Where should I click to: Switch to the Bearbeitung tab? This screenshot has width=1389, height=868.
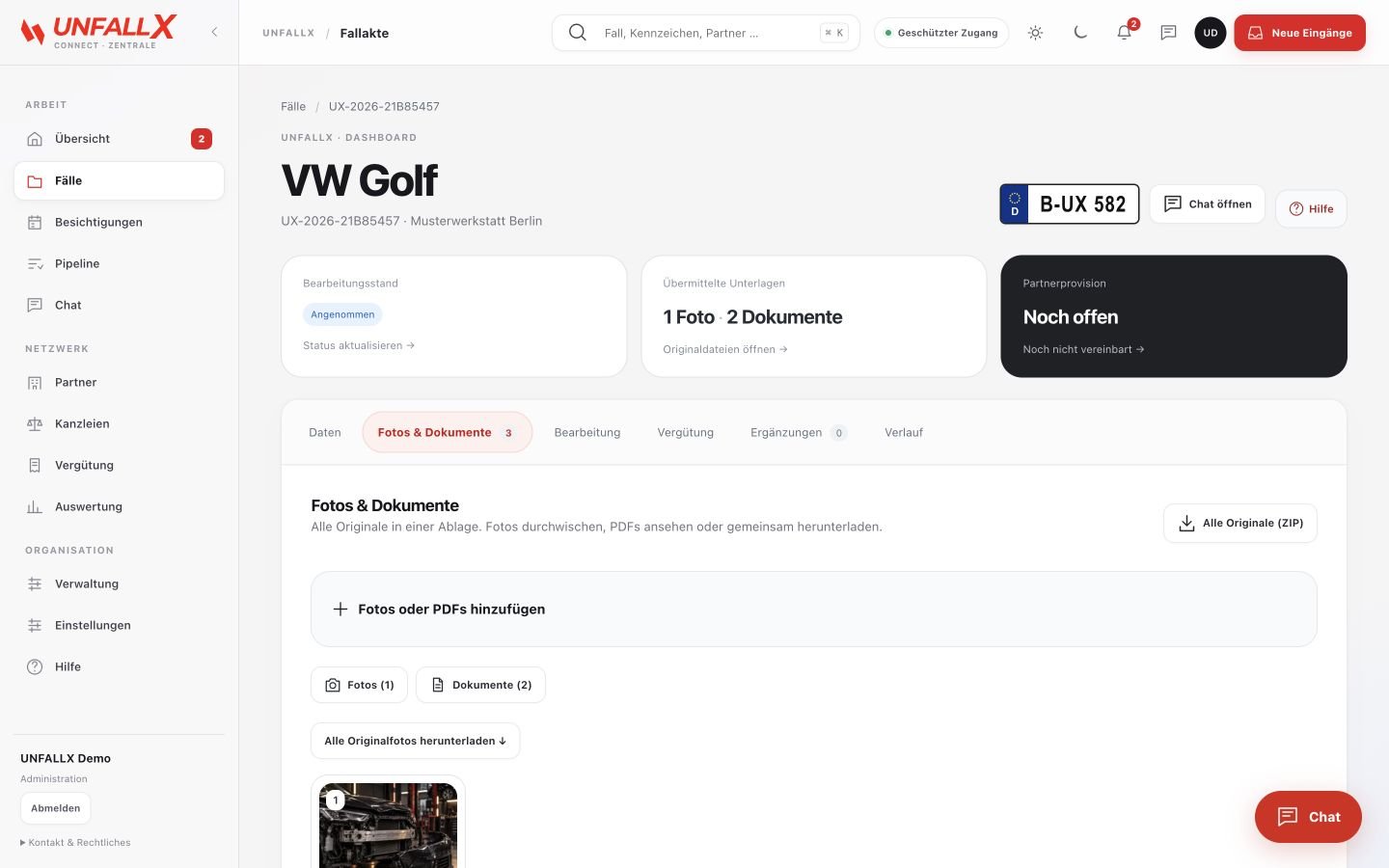587,432
